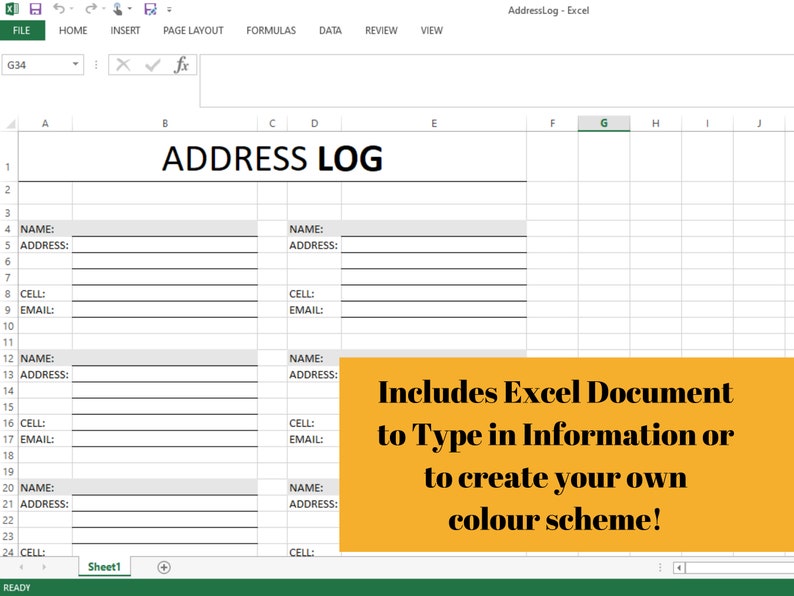Image resolution: width=794 pixels, height=596 pixels.
Task: Save the workbook using the floppy disk icon
Action: coord(35,9)
